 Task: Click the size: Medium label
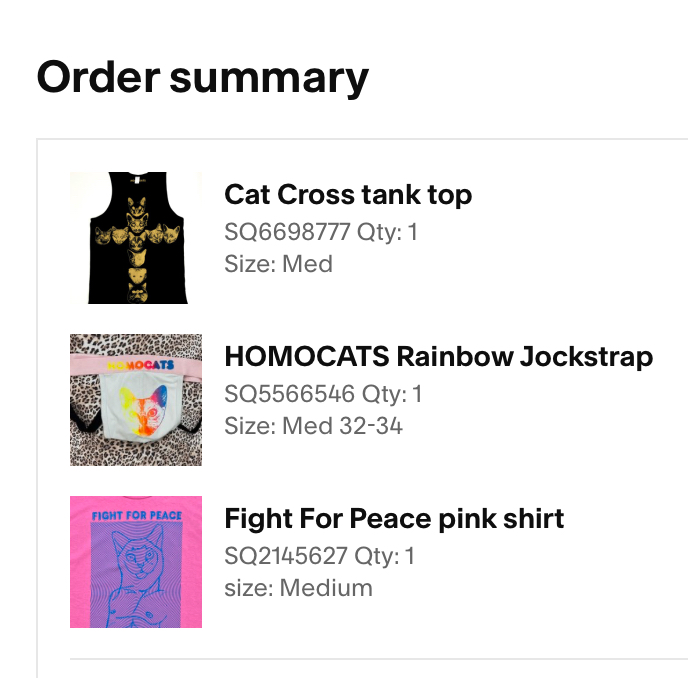point(298,588)
